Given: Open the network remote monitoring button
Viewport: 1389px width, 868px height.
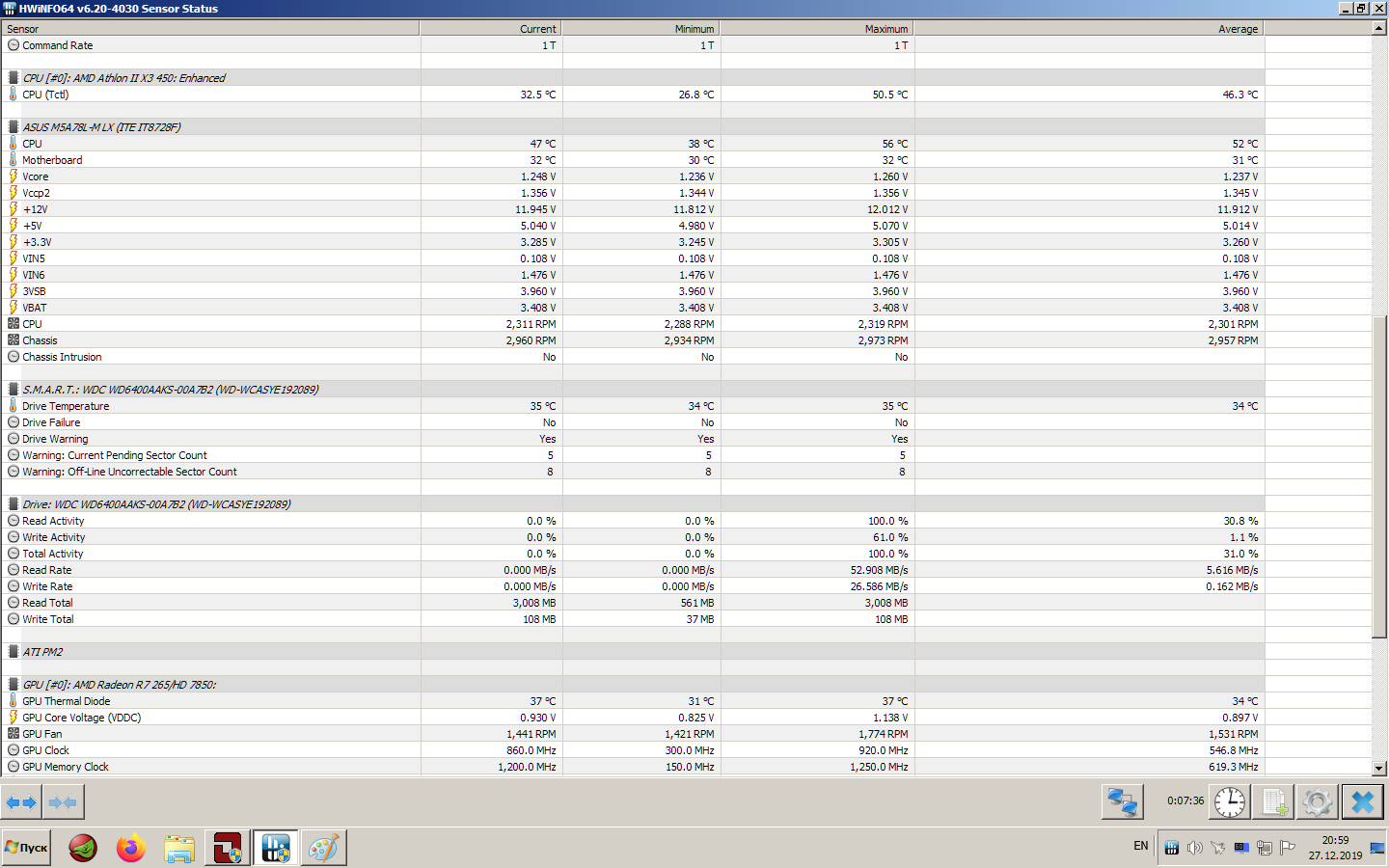Looking at the screenshot, I should (x=1123, y=801).
